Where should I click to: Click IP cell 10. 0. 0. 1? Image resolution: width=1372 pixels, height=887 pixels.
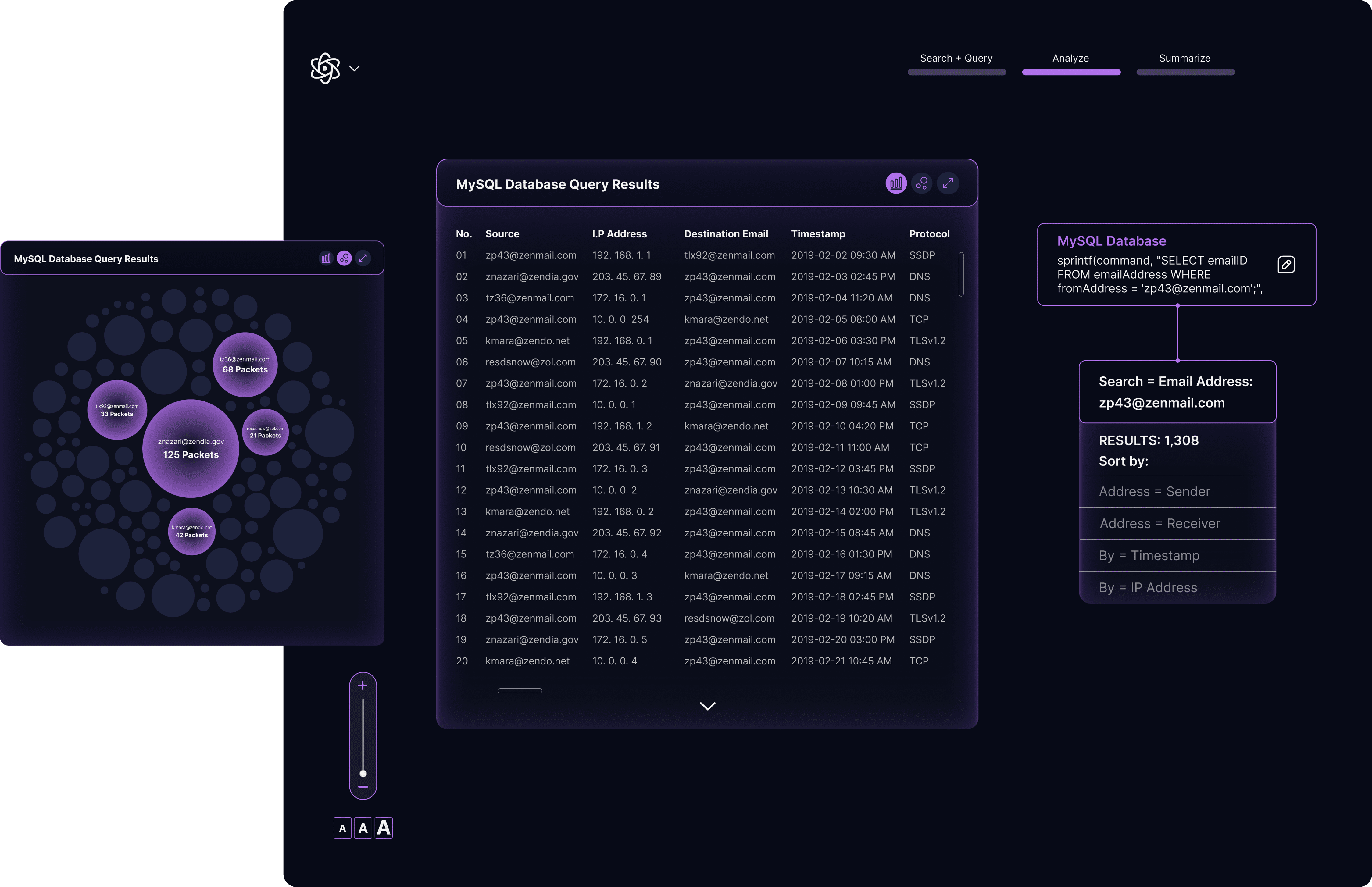pyautogui.click(x=614, y=404)
